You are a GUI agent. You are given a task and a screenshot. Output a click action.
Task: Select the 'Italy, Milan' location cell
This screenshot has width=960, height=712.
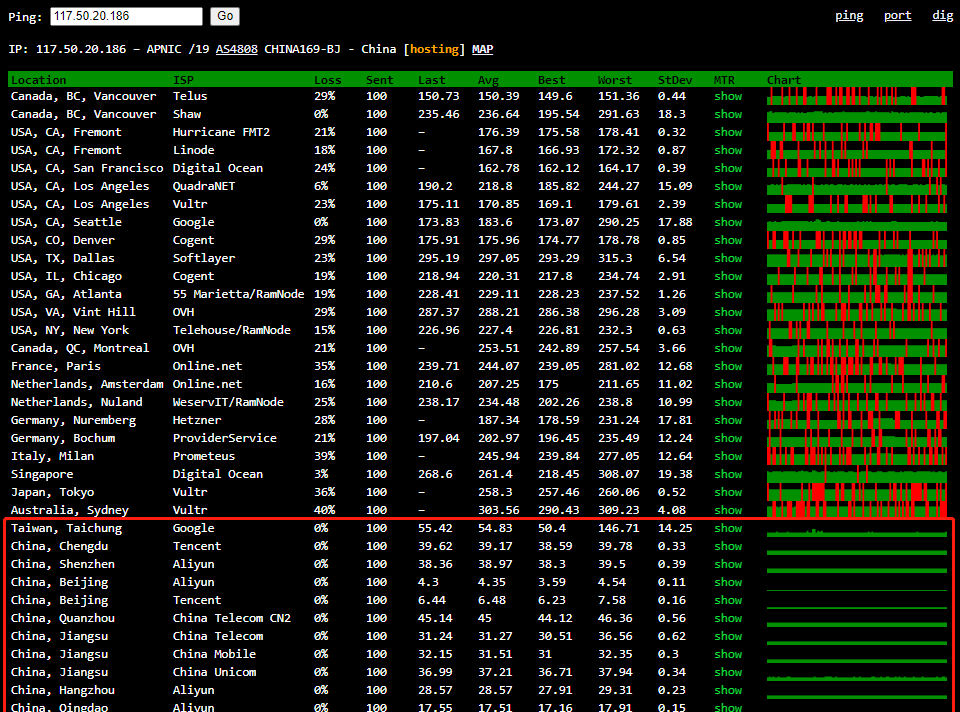(52, 456)
